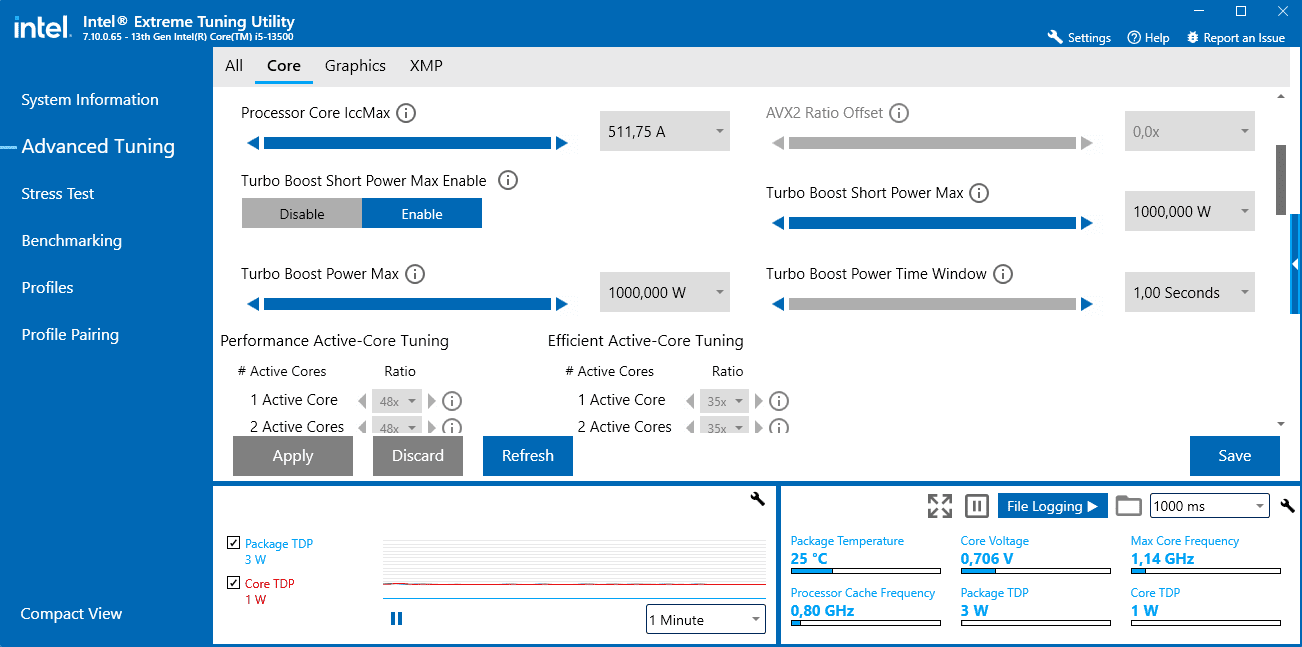Open Help in the title bar
The image size is (1302, 647).
click(1148, 37)
